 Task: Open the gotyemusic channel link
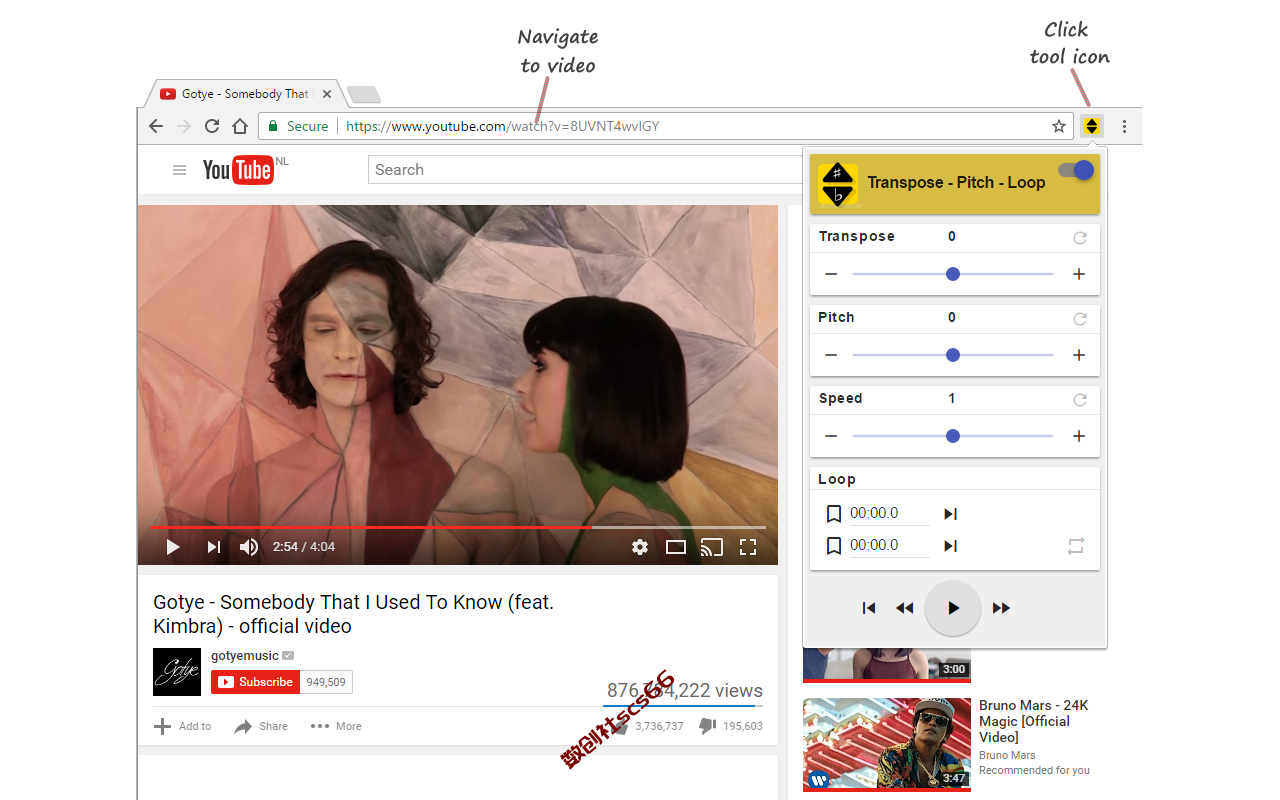[x=245, y=656]
